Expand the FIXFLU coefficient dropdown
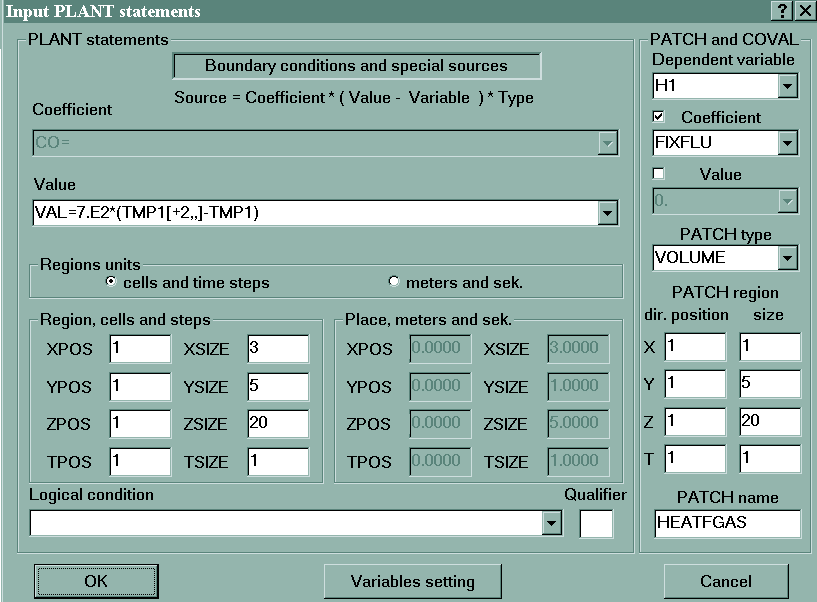 pos(787,143)
